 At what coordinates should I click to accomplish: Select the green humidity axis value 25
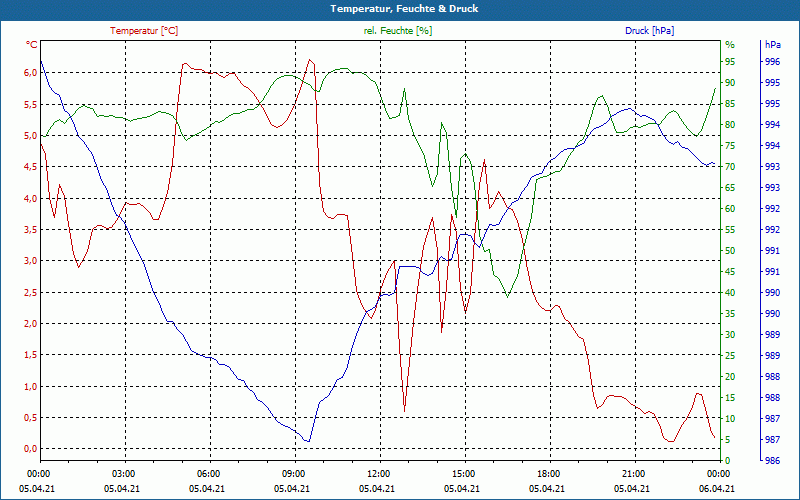tap(730, 356)
